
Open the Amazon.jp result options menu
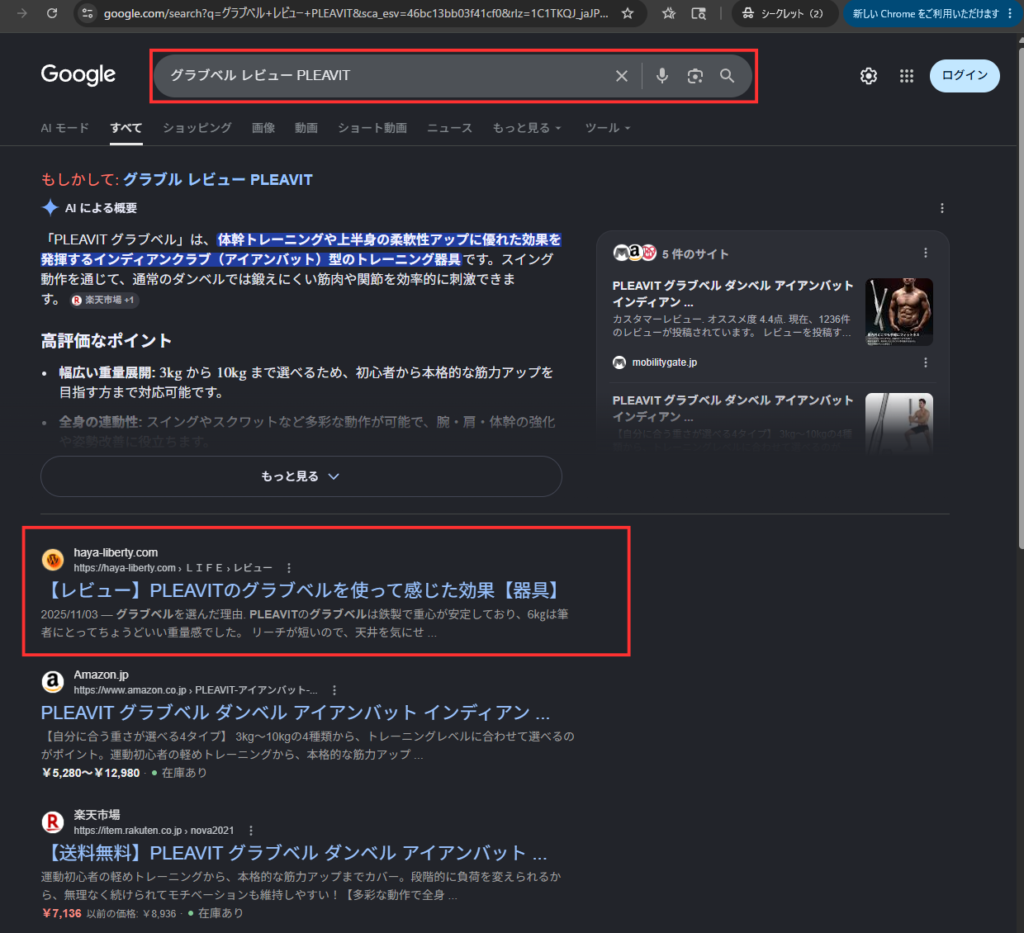click(334, 690)
